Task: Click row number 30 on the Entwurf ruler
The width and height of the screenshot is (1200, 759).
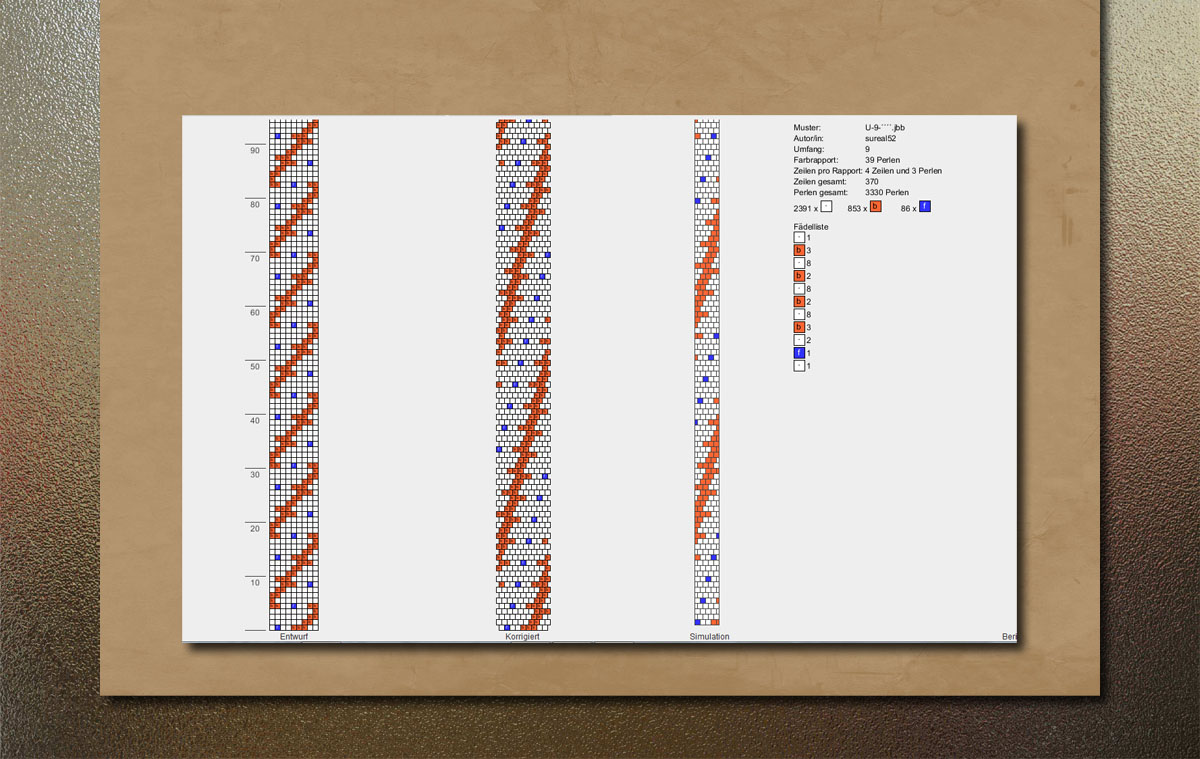Action: click(255, 475)
